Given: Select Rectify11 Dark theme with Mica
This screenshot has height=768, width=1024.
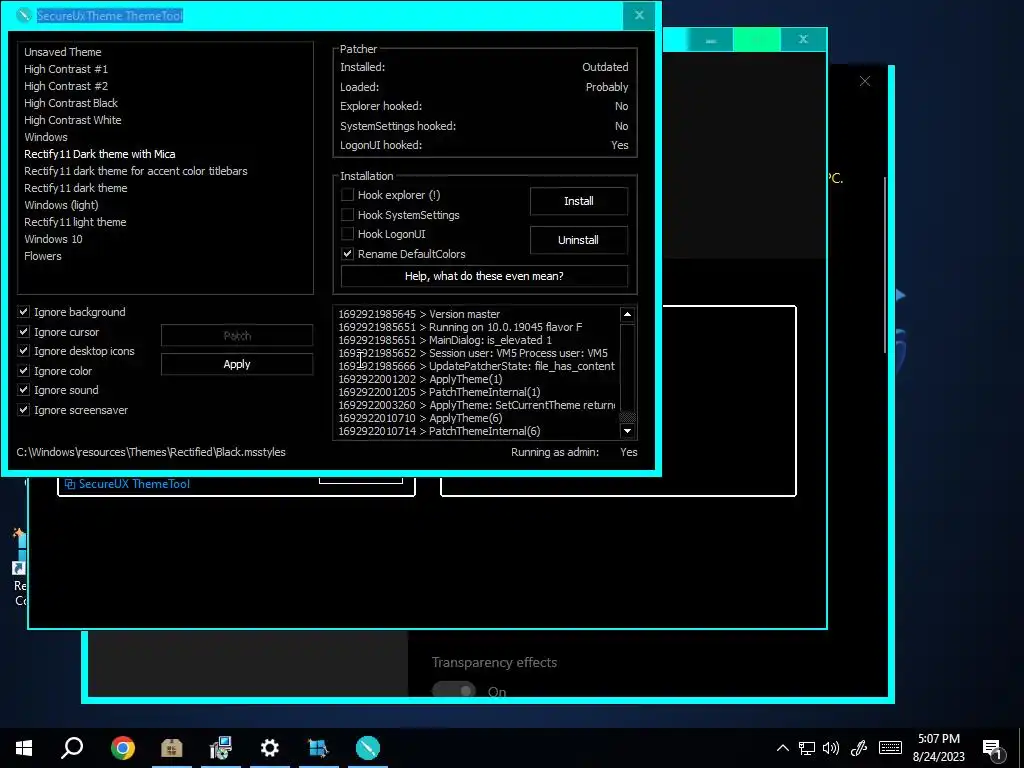Looking at the screenshot, I should [x=100, y=154].
